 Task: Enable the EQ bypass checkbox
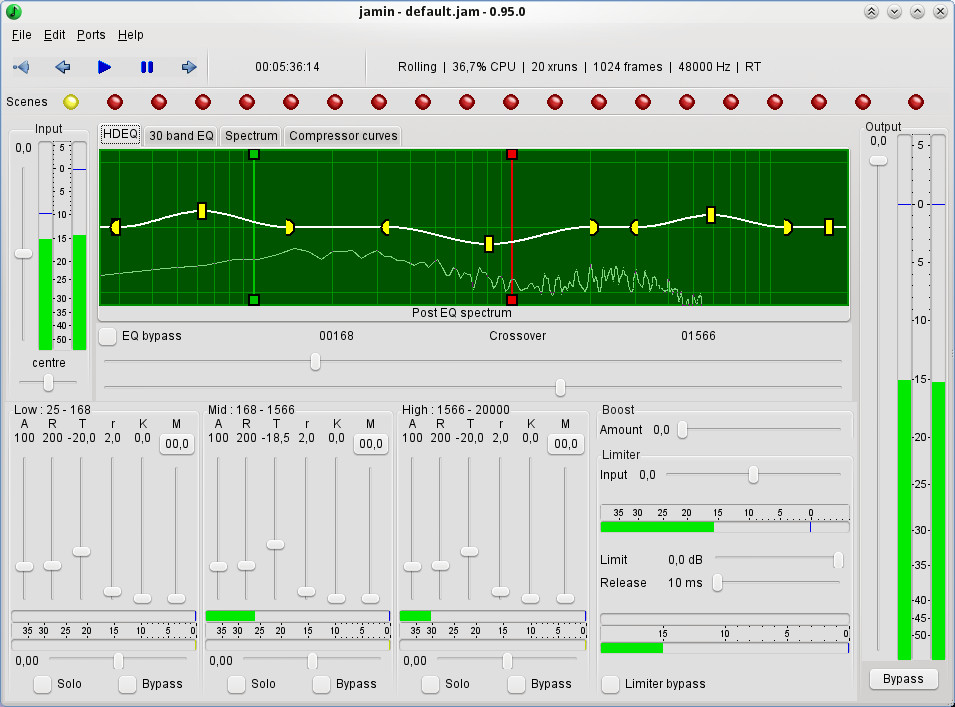[108, 336]
